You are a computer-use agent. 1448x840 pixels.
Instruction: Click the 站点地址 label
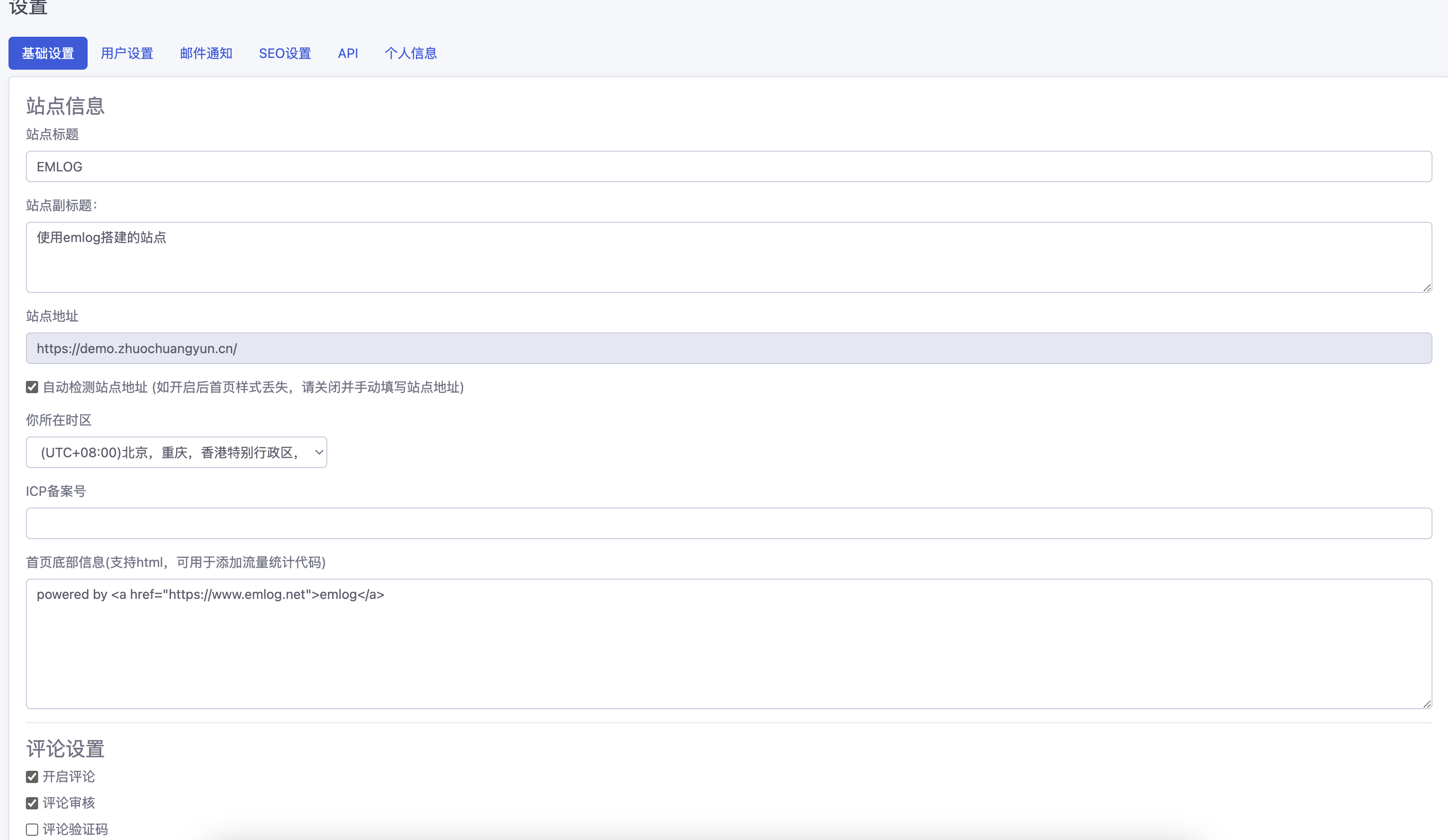(x=52, y=316)
